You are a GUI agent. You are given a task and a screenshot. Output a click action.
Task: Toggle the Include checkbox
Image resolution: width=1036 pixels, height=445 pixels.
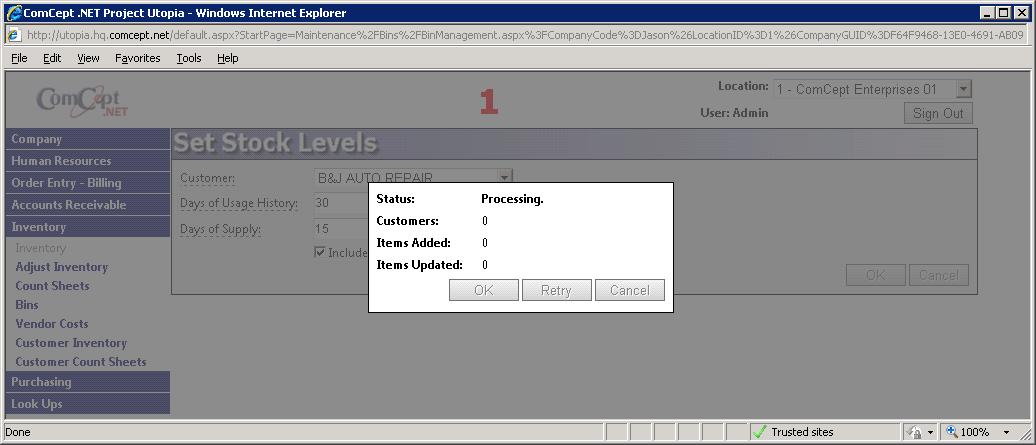pyautogui.click(x=320, y=252)
